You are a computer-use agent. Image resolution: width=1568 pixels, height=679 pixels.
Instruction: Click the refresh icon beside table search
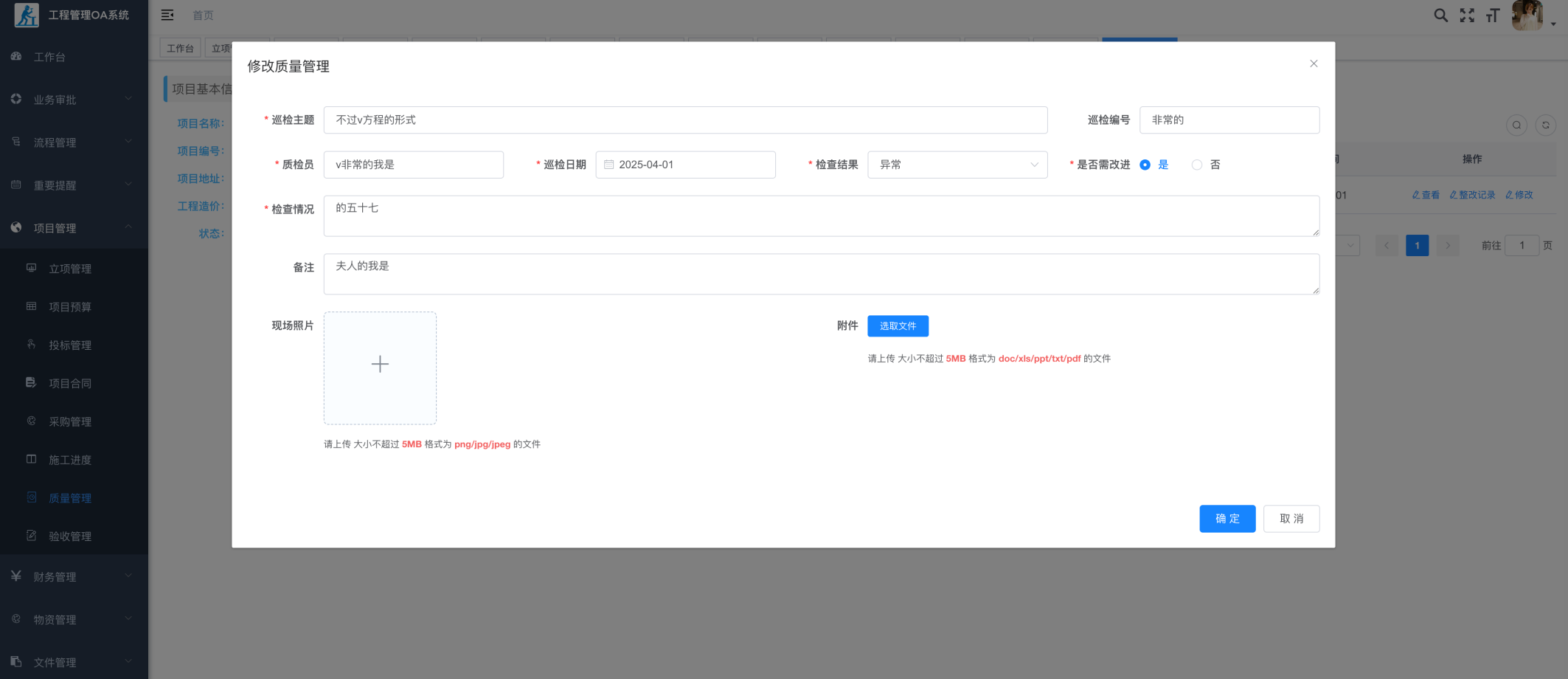pyautogui.click(x=1545, y=125)
